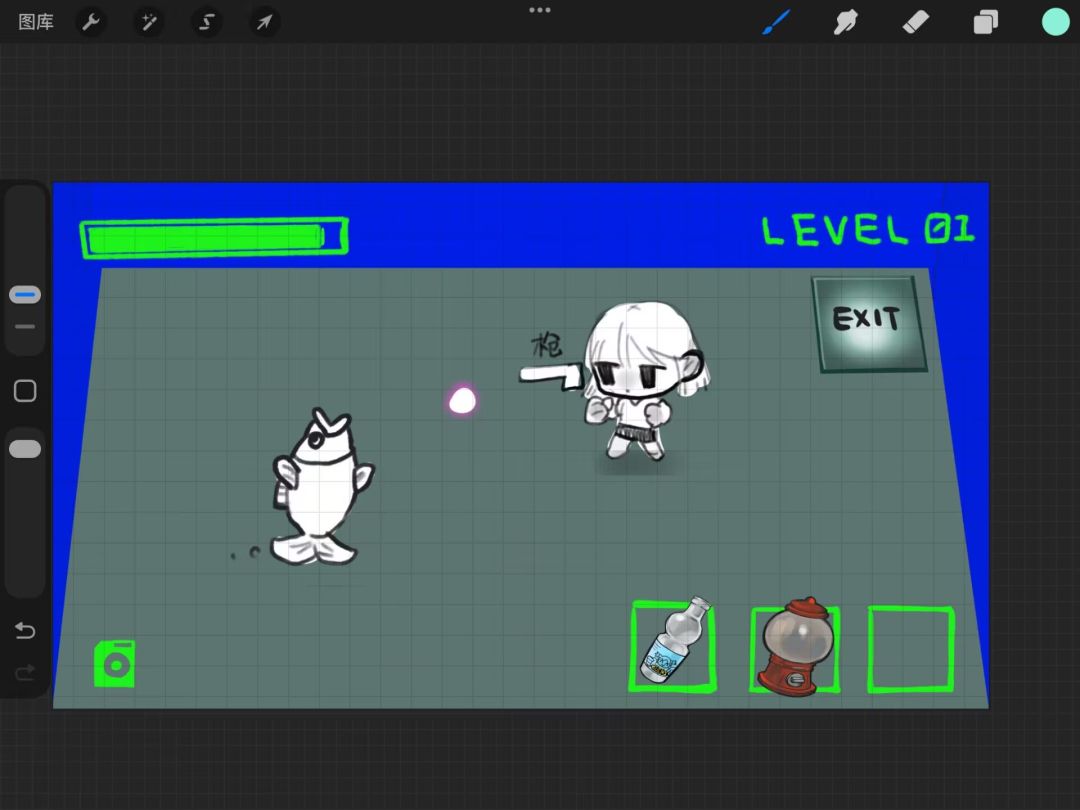Select the Eraser tool
The height and width of the screenshot is (810, 1080).
pyautogui.click(x=915, y=22)
